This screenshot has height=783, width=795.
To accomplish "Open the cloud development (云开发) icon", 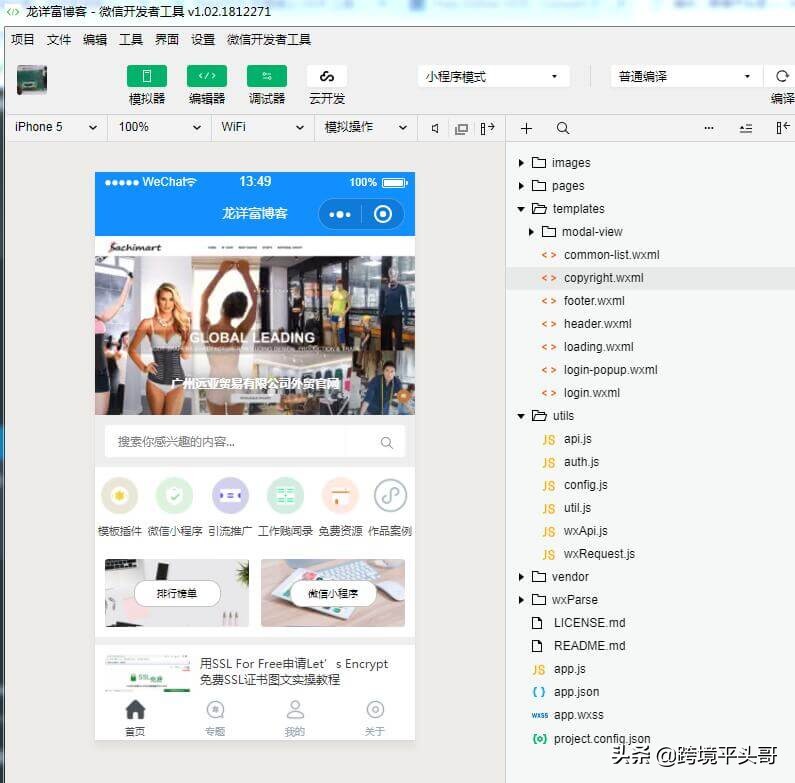I will pos(327,77).
